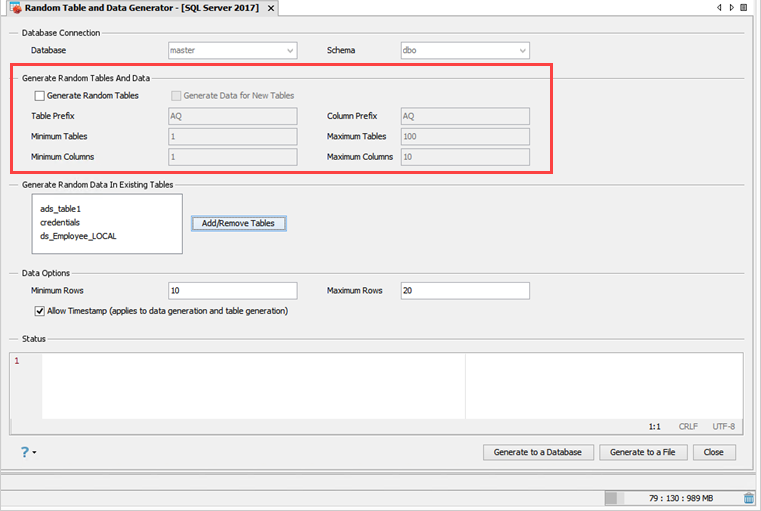Click the memory usage indicator bar
The height and width of the screenshot is (511, 761).
pos(674,498)
